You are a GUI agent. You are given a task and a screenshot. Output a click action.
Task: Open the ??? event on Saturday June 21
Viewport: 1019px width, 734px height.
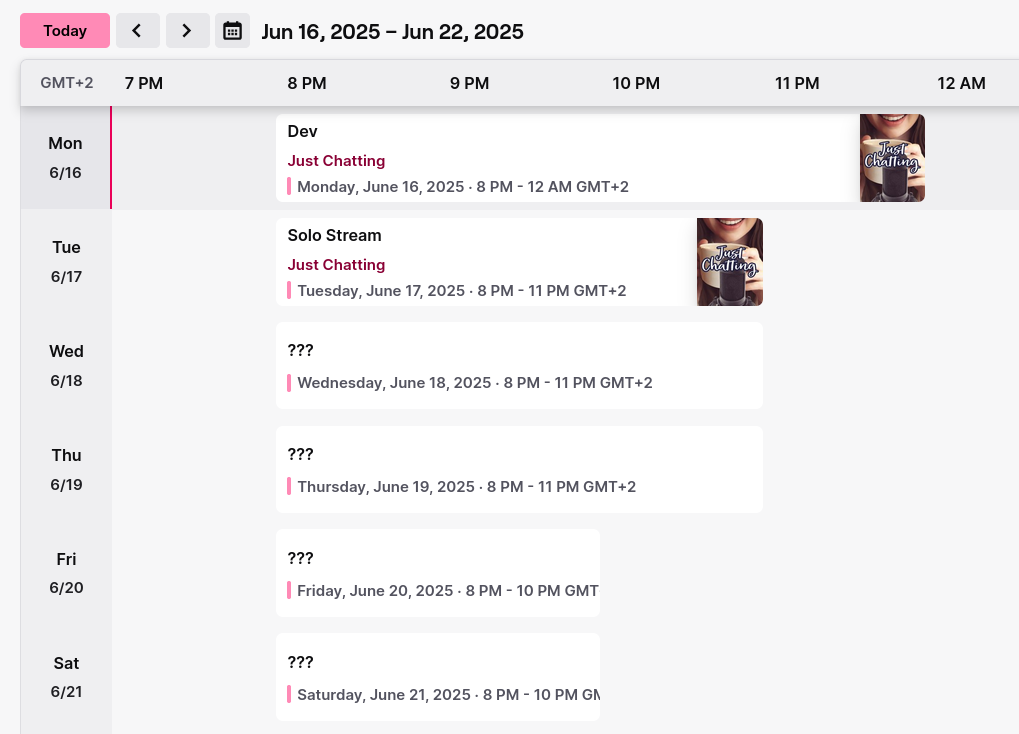438,677
